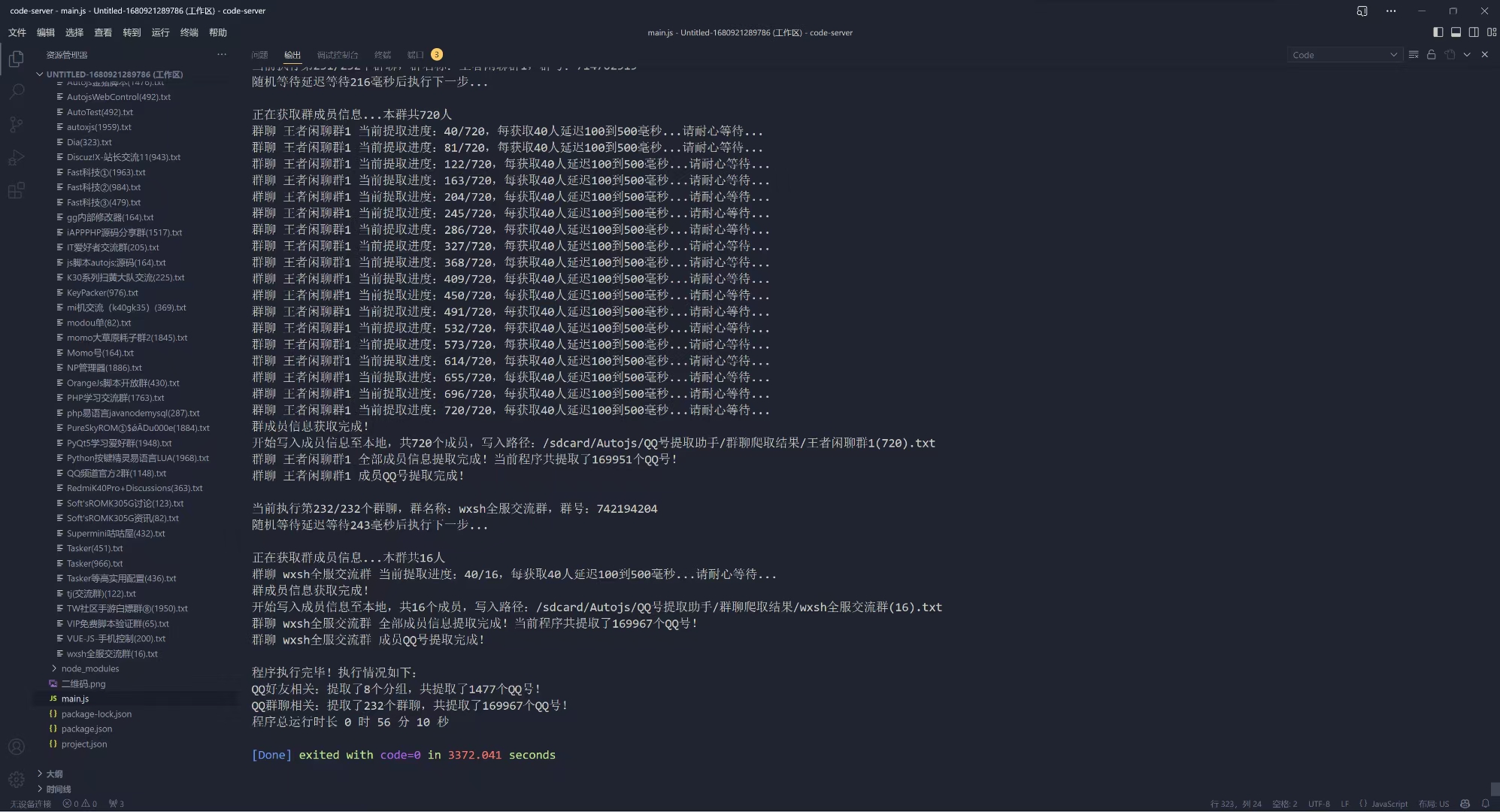Open the Source Control view
1500x812 pixels.
tap(17, 125)
